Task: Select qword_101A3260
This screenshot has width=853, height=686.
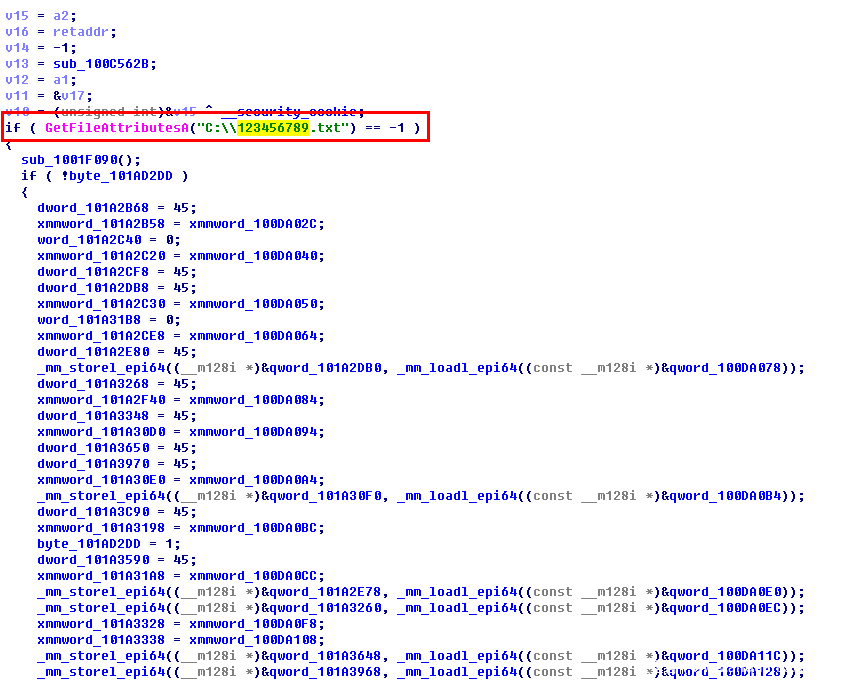Action: click(x=326, y=608)
